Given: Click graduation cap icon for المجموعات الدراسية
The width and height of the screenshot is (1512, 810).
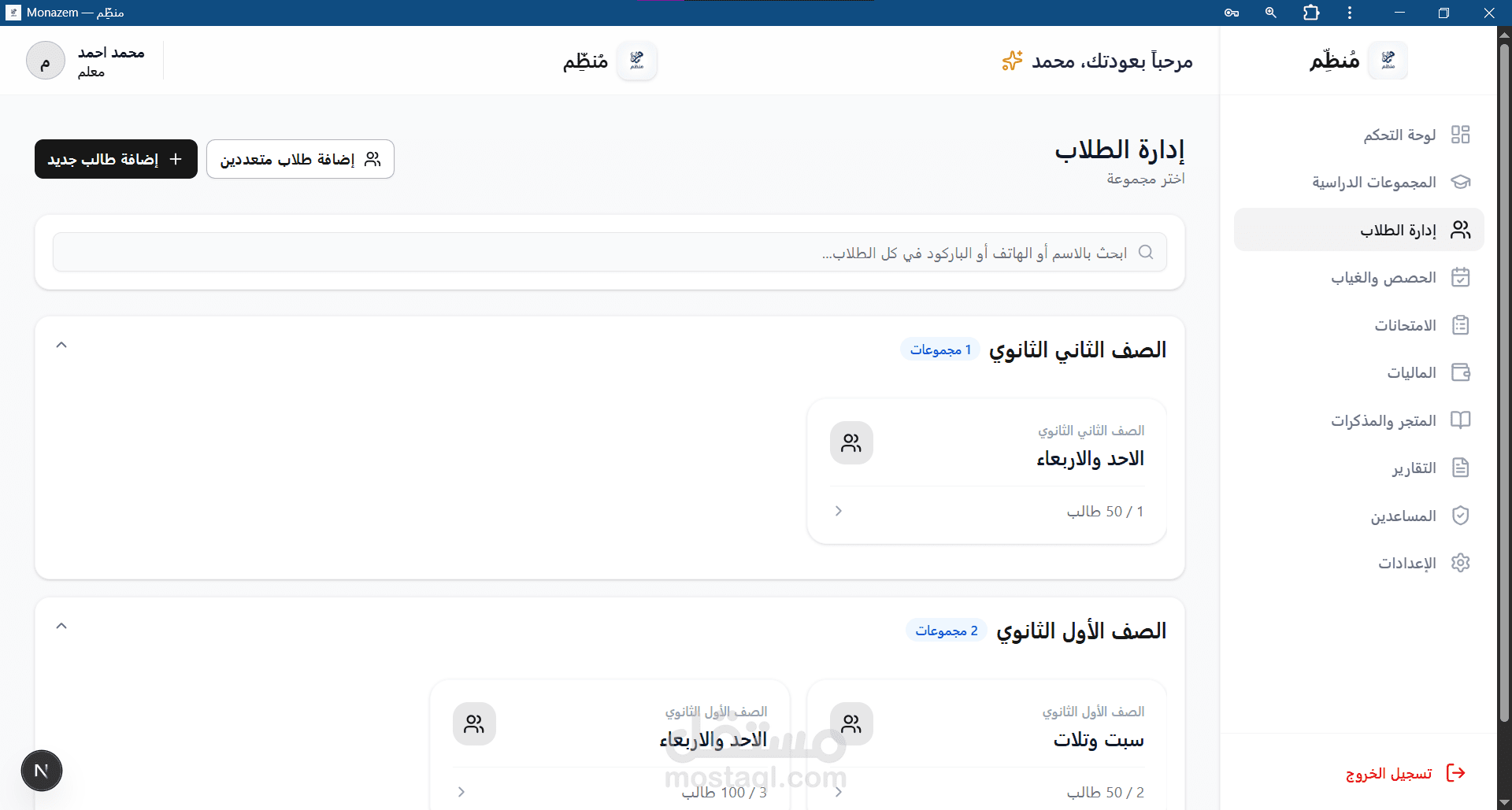Looking at the screenshot, I should (1460, 182).
